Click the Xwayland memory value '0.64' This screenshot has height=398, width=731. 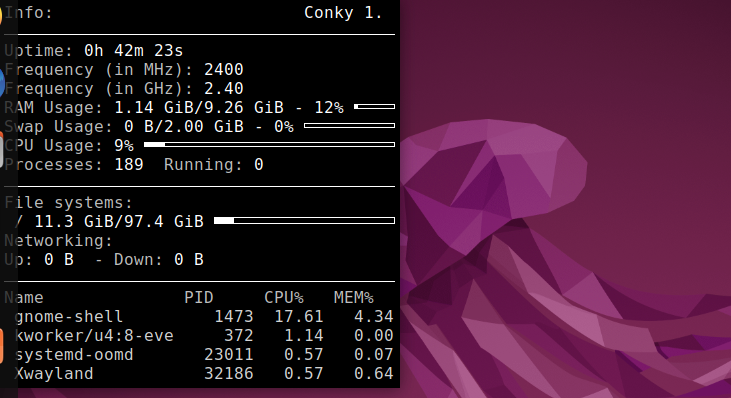[373, 374]
